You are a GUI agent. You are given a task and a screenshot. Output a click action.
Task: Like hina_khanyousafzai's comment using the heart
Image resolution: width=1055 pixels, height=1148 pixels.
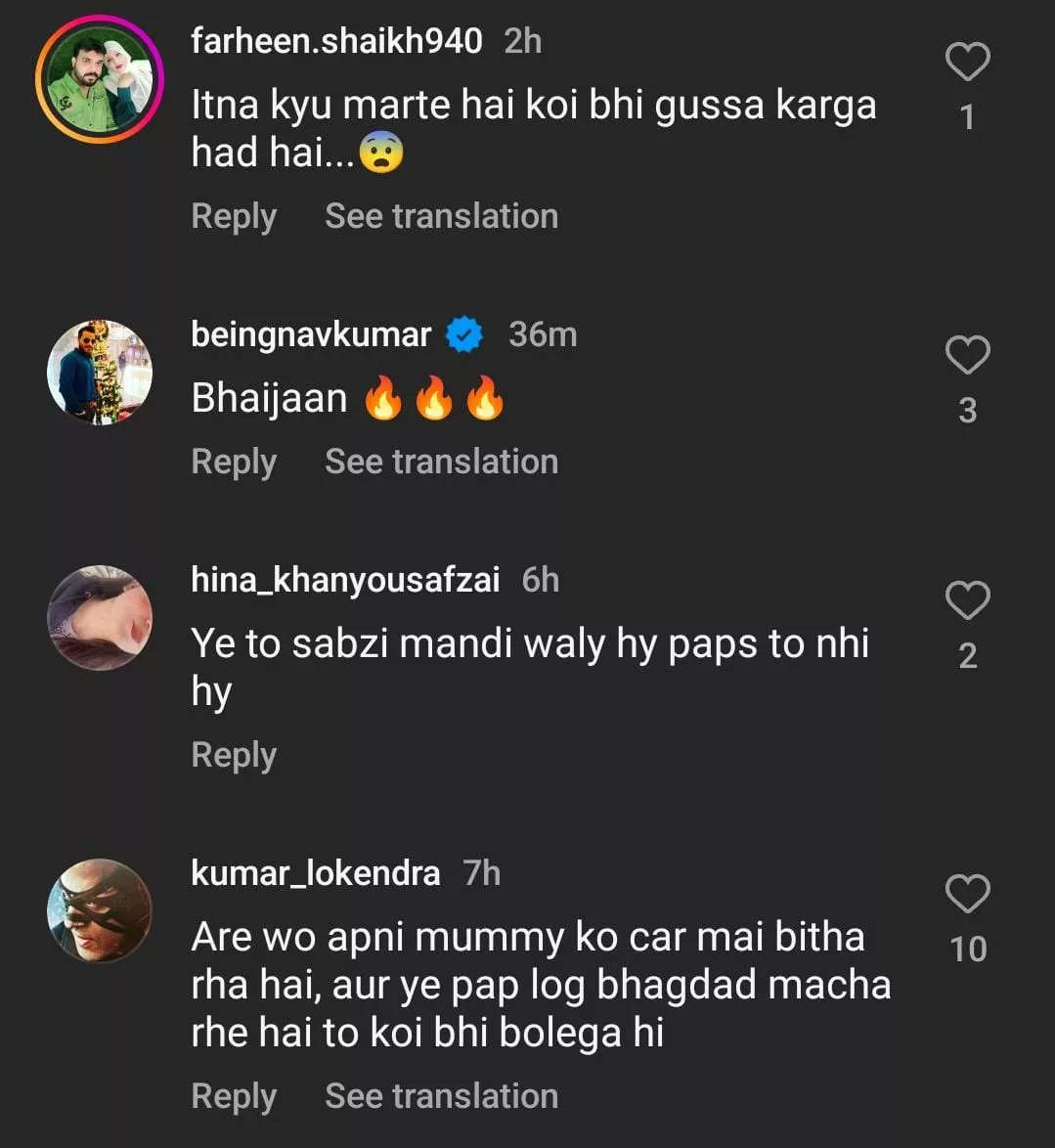click(967, 600)
